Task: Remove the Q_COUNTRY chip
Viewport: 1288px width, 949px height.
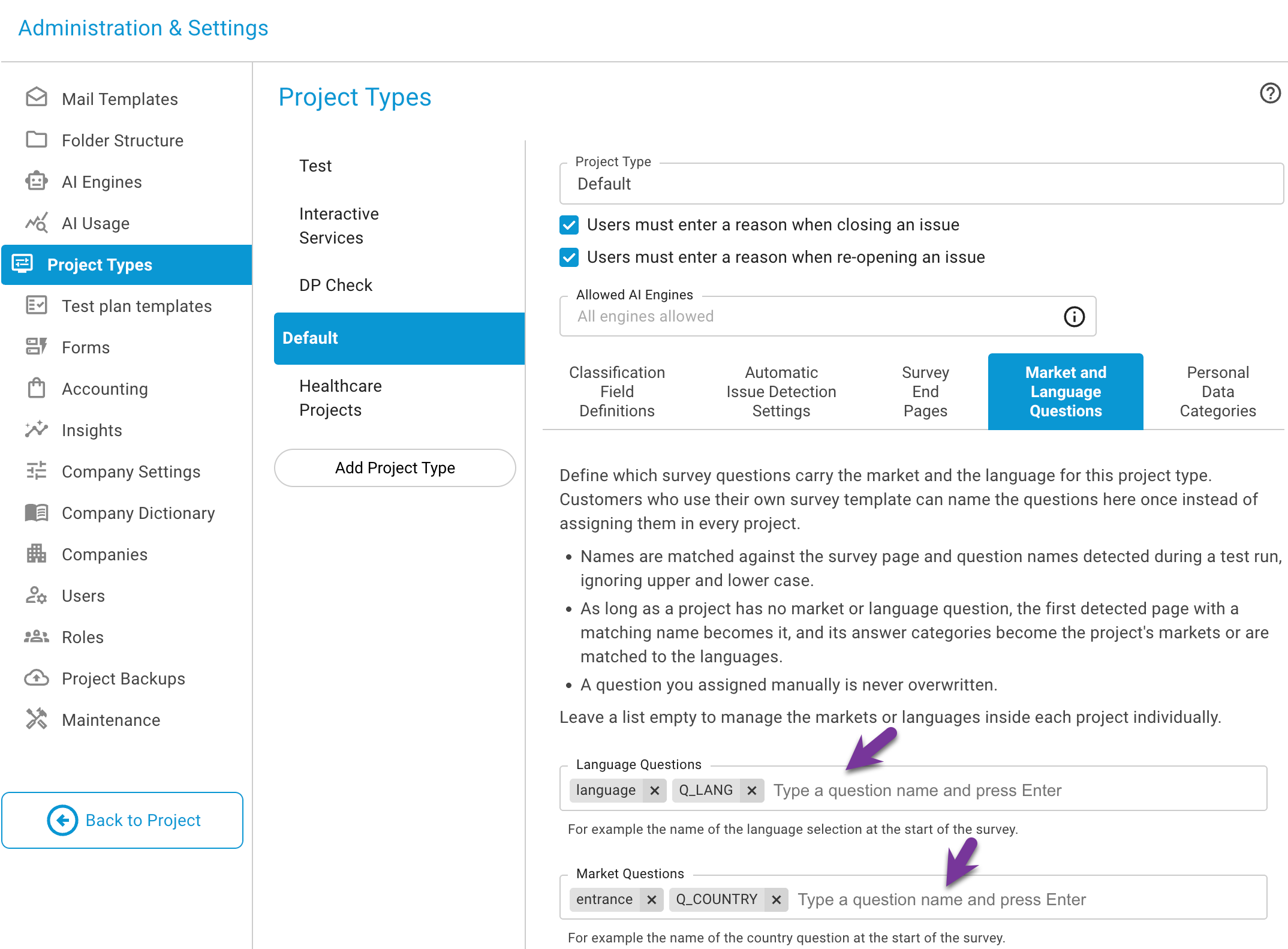Action: pyautogui.click(x=776, y=900)
